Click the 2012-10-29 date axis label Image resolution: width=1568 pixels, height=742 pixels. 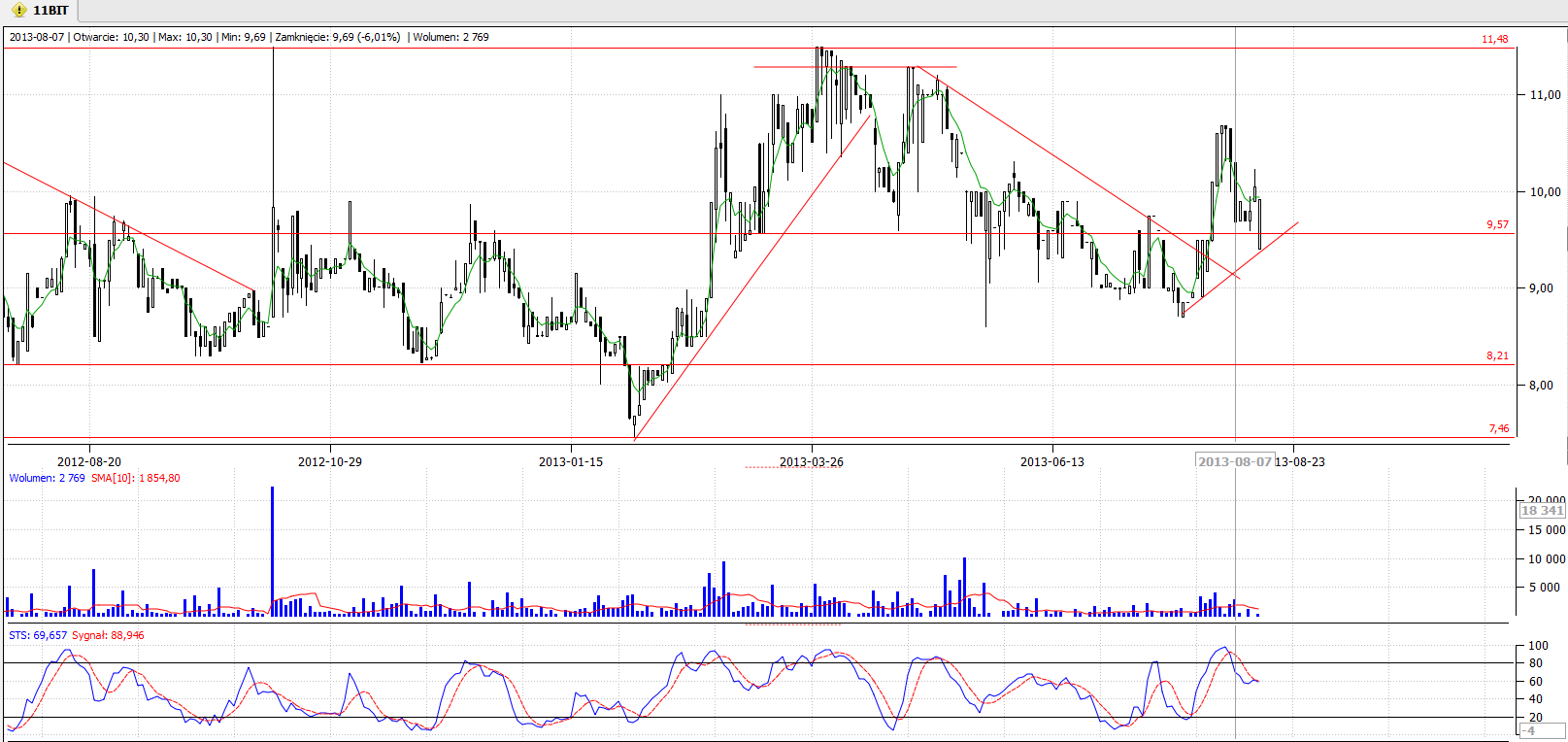coord(330,461)
